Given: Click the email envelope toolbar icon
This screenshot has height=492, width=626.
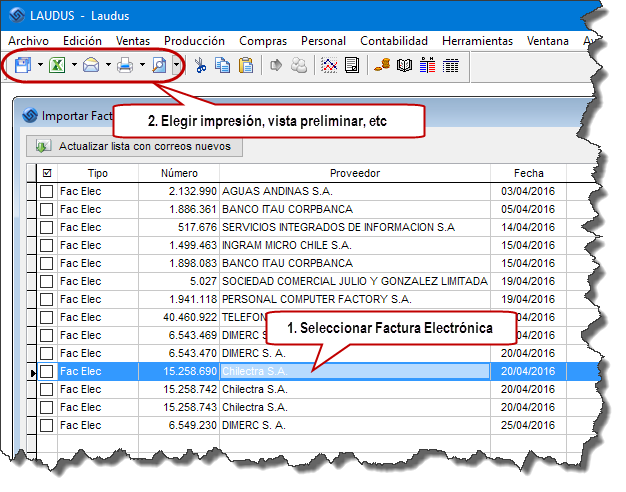Looking at the screenshot, I should (91, 65).
